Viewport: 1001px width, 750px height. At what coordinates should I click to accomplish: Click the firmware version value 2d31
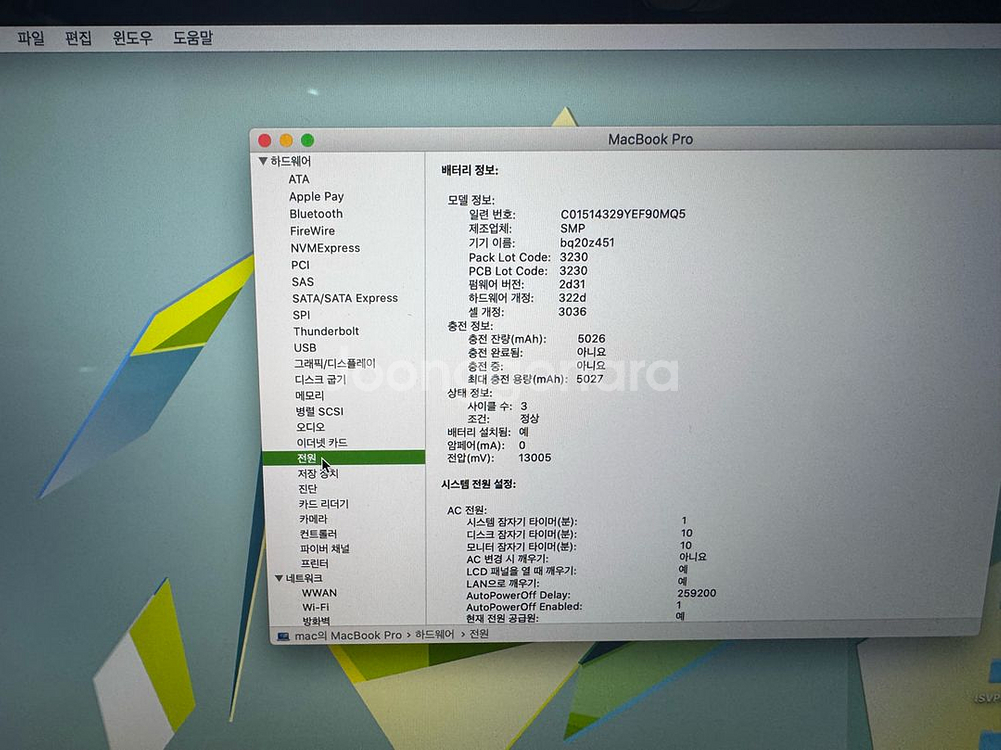572,284
